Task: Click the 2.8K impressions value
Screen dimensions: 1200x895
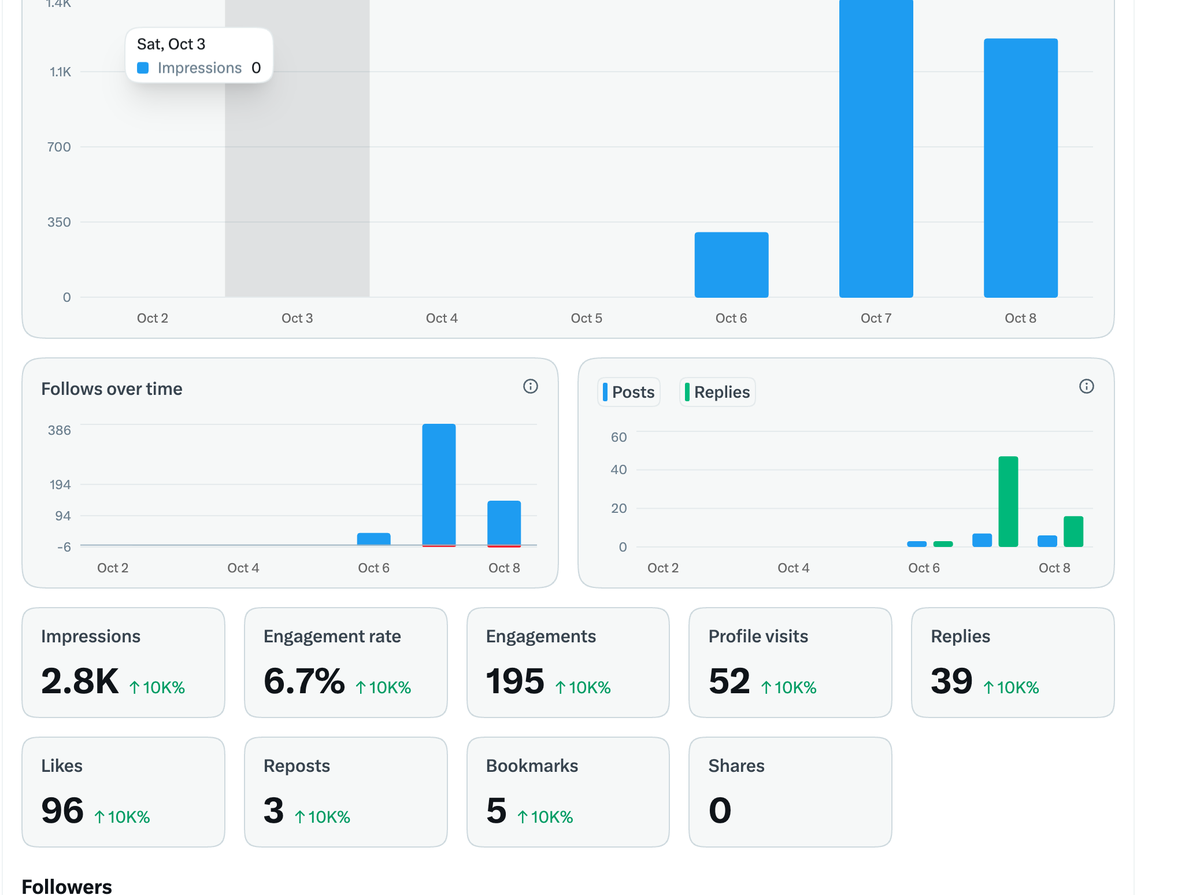Action: click(80, 681)
